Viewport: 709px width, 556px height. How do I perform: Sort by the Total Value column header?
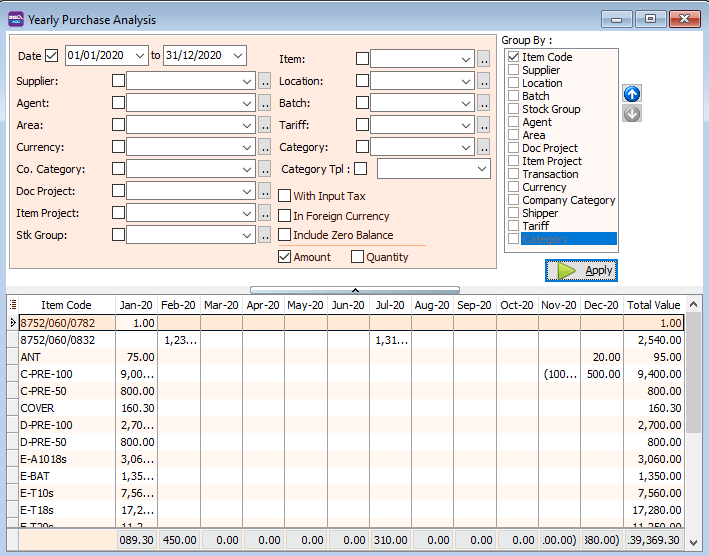(653, 305)
